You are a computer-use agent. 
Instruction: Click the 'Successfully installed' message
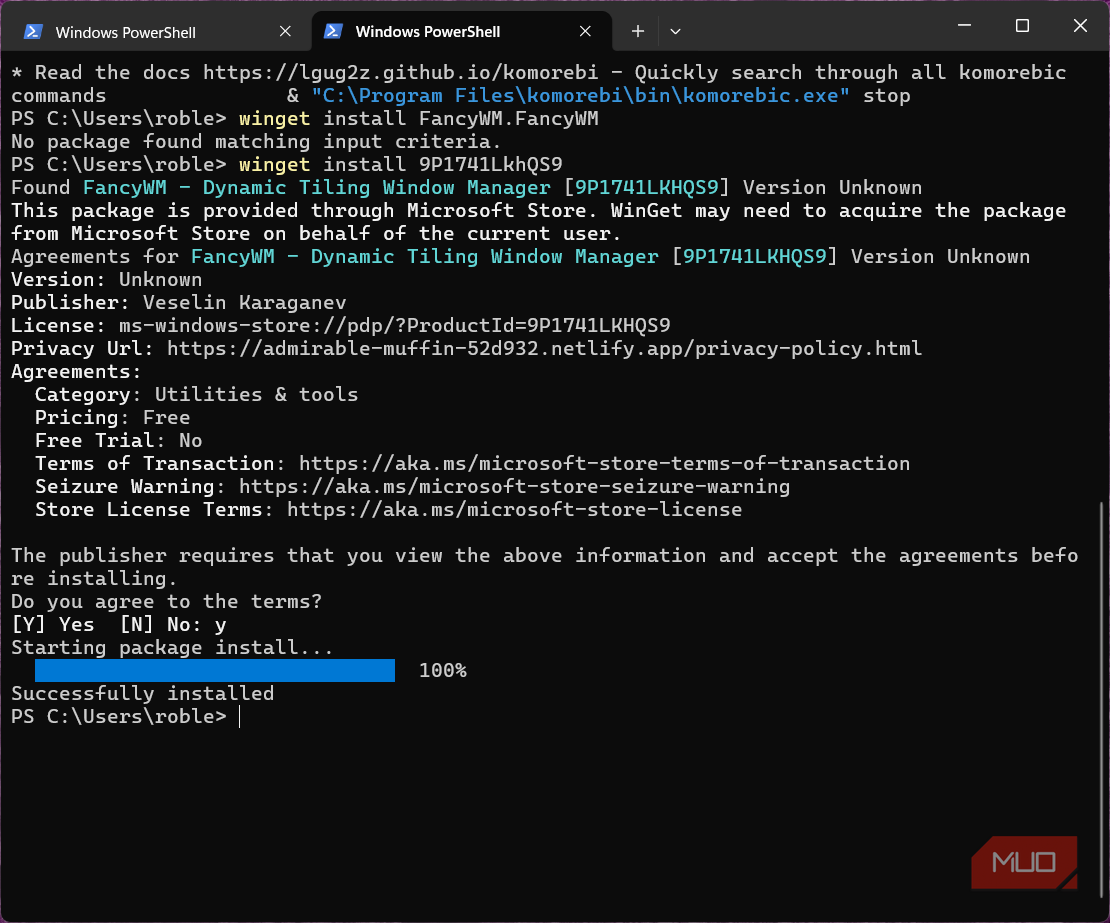tap(142, 694)
